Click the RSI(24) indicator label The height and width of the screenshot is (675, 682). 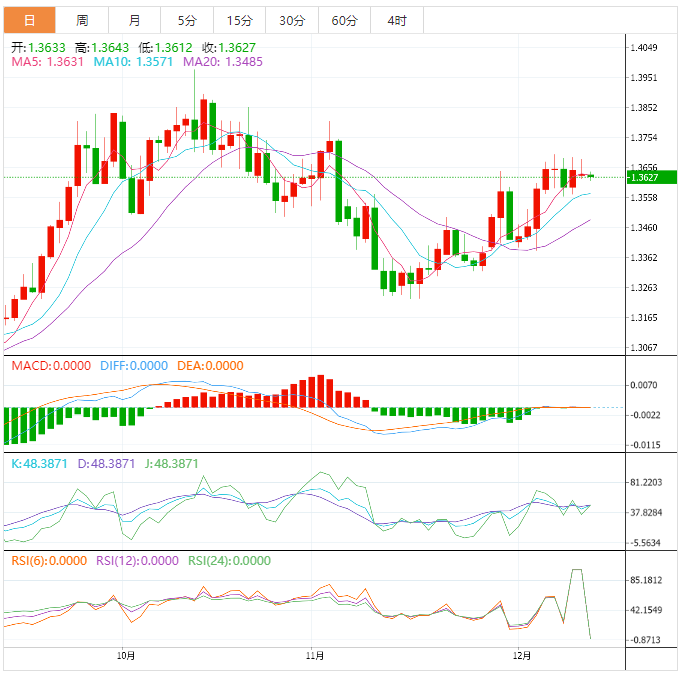[228, 561]
